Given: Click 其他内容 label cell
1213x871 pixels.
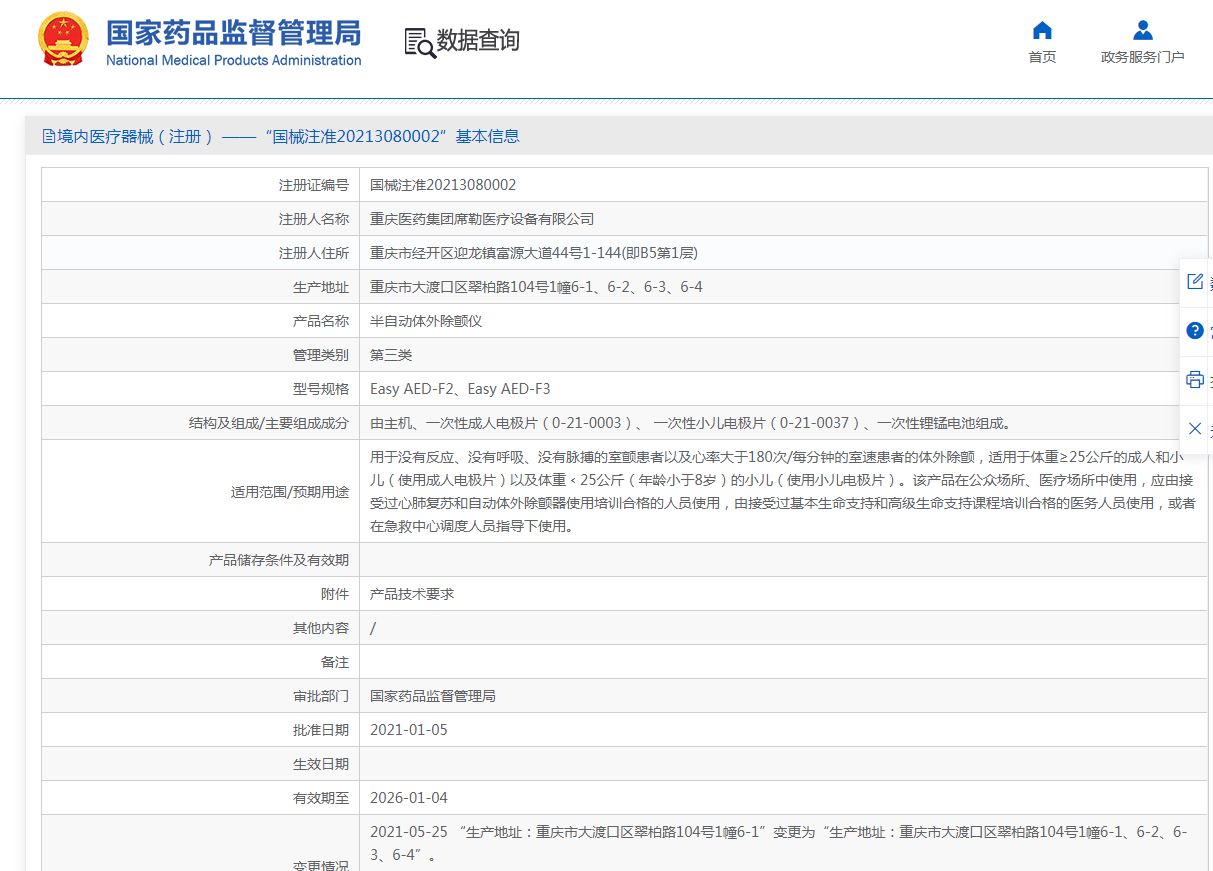Looking at the screenshot, I should click(x=200, y=628).
